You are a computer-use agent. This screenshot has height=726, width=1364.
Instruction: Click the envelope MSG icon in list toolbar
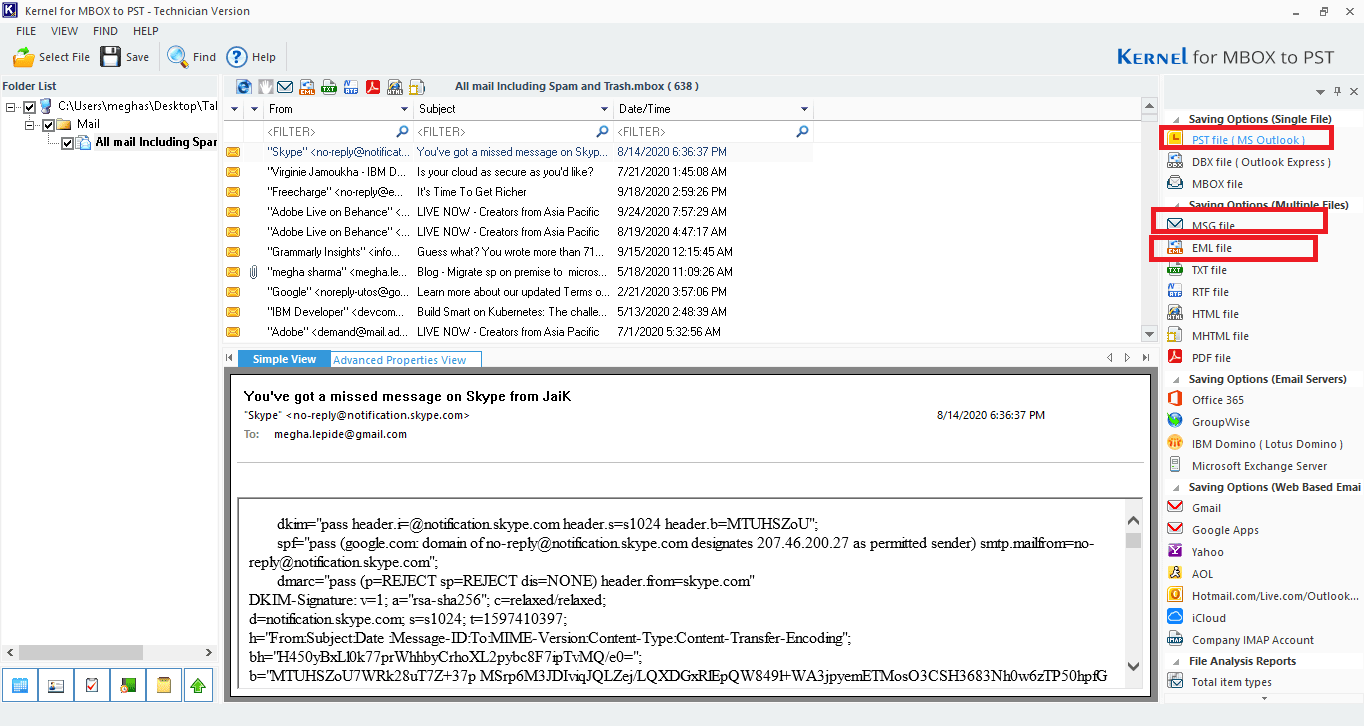click(x=285, y=87)
